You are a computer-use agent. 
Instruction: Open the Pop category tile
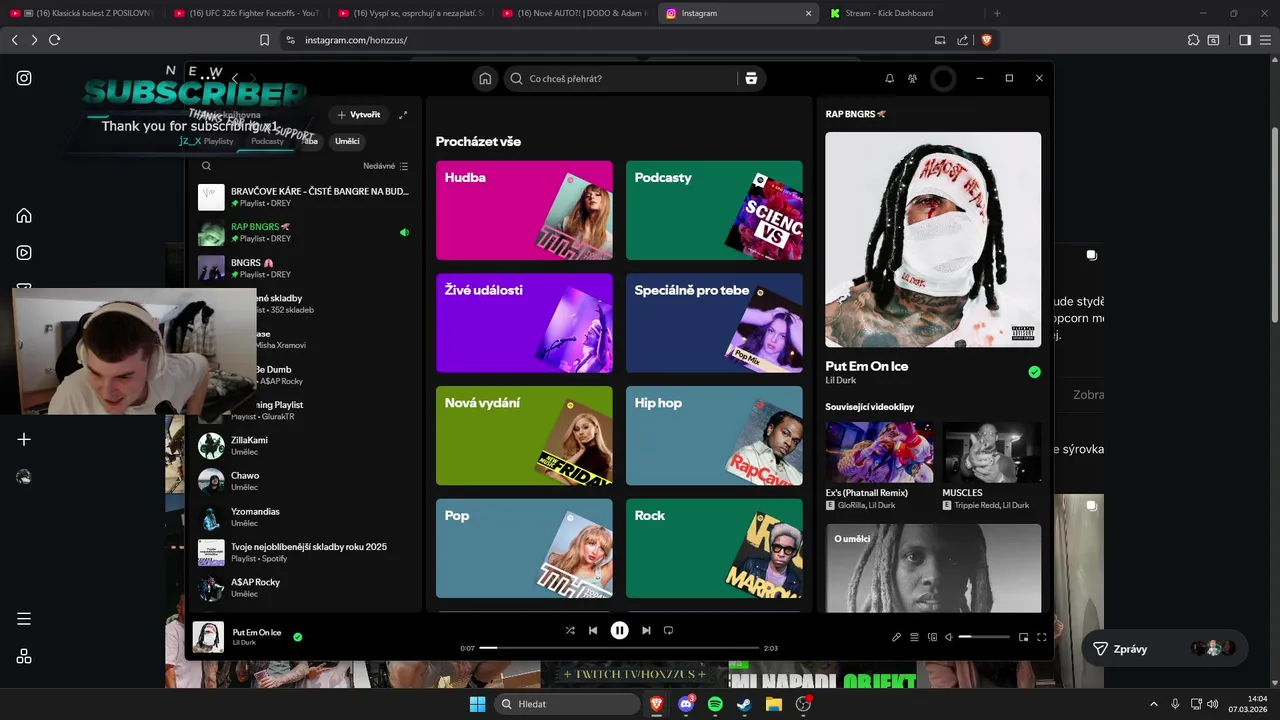click(x=524, y=548)
